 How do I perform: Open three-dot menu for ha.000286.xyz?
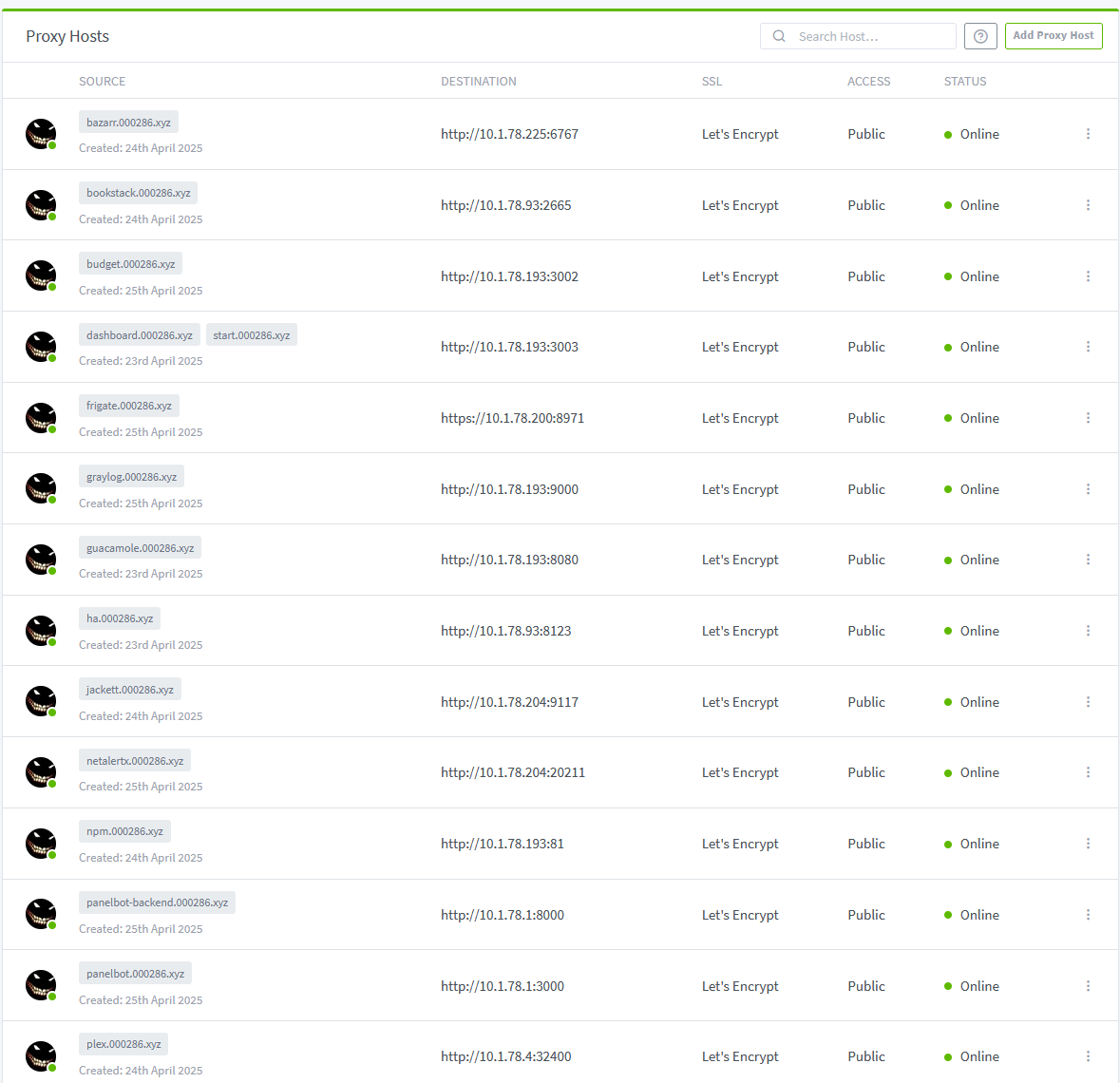1088,631
